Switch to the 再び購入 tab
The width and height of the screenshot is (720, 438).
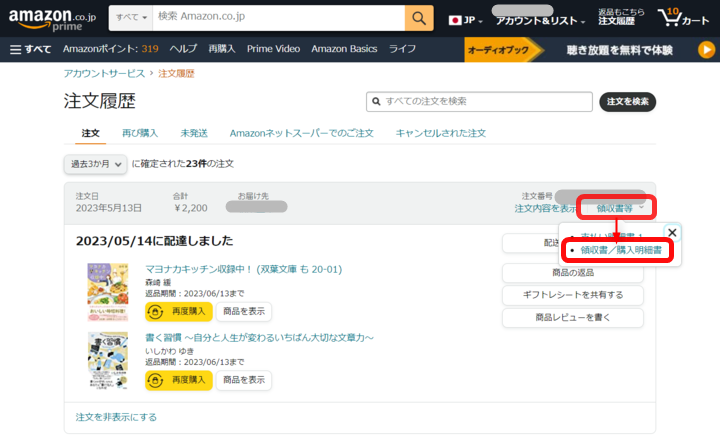pyautogui.click(x=140, y=133)
